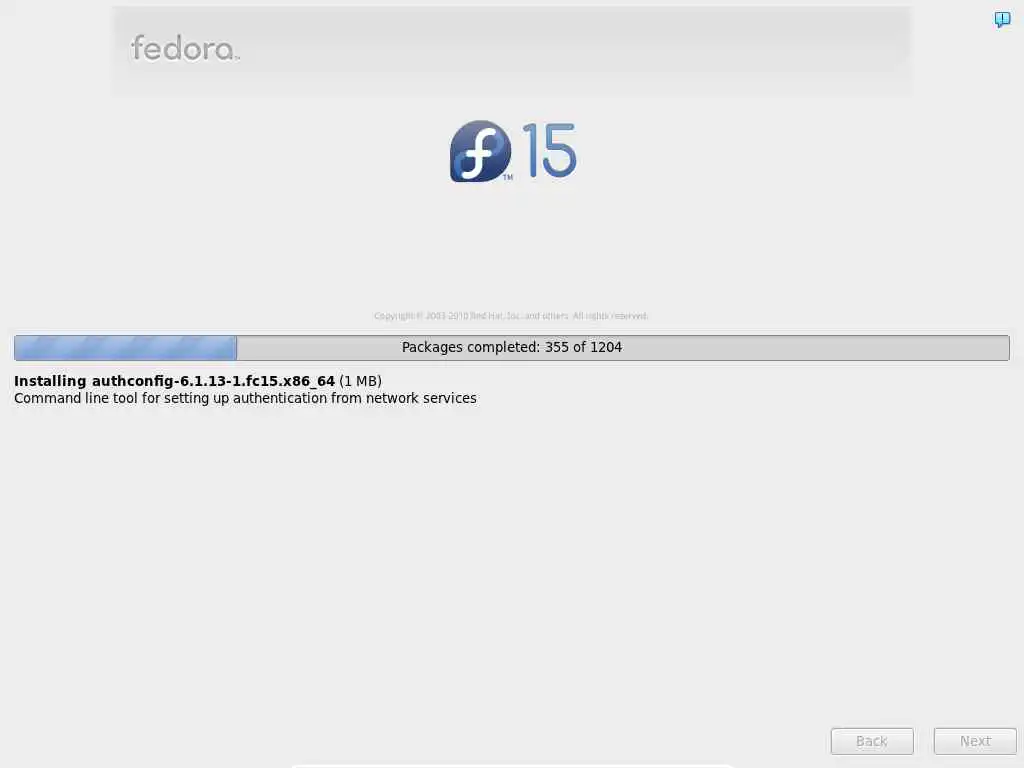Open the release notes speech bubble icon
The width and height of the screenshot is (1024, 768).
tap(1002, 20)
